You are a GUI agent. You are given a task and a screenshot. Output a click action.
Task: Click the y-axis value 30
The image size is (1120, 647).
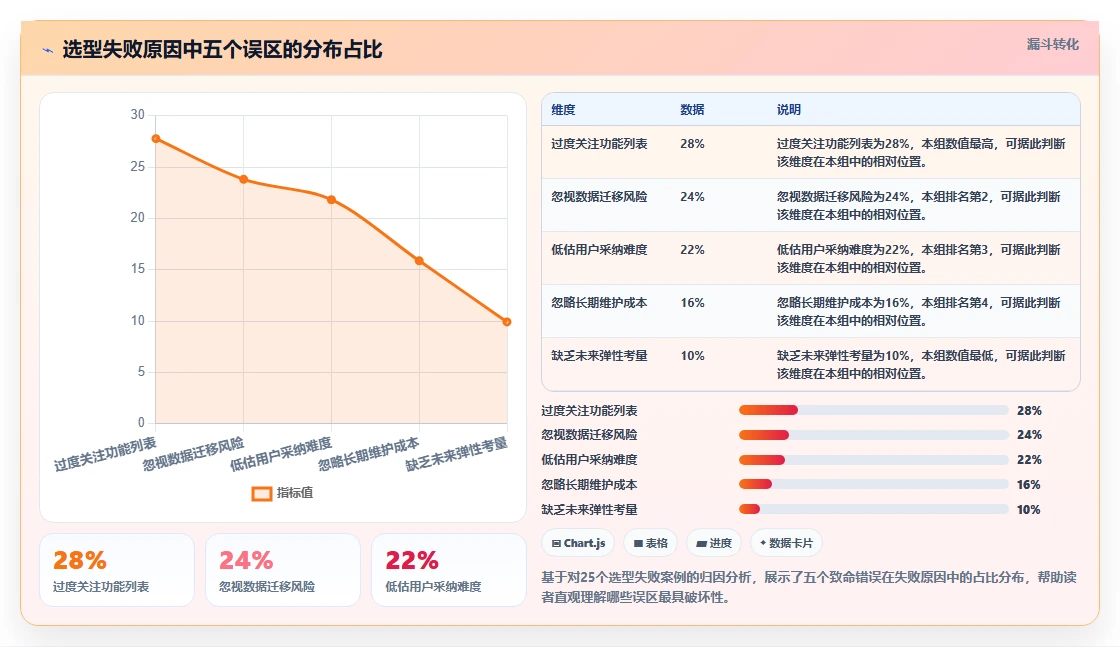tap(137, 115)
